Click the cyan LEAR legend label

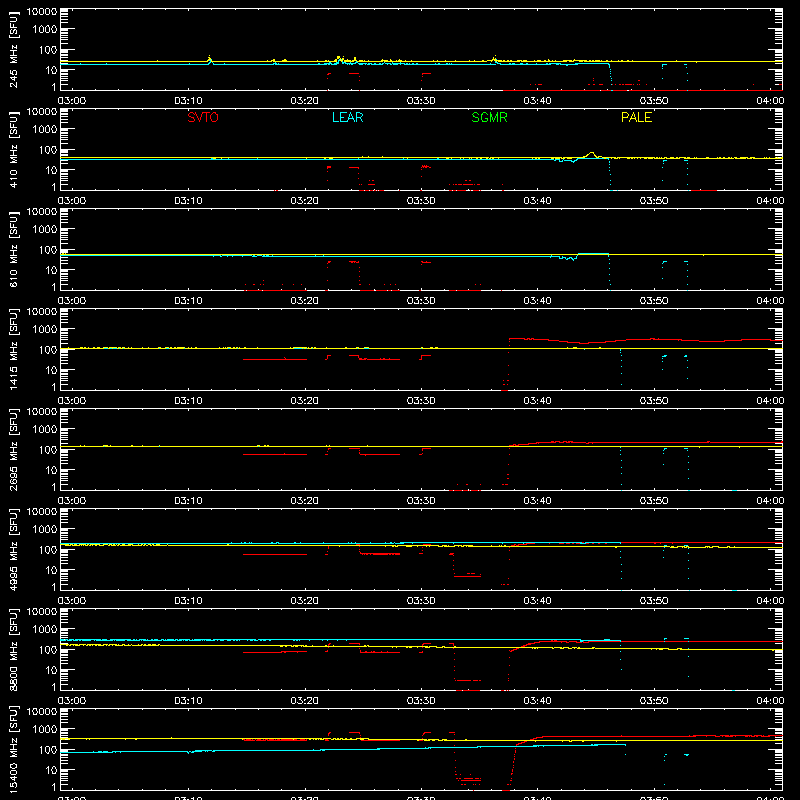(x=347, y=117)
